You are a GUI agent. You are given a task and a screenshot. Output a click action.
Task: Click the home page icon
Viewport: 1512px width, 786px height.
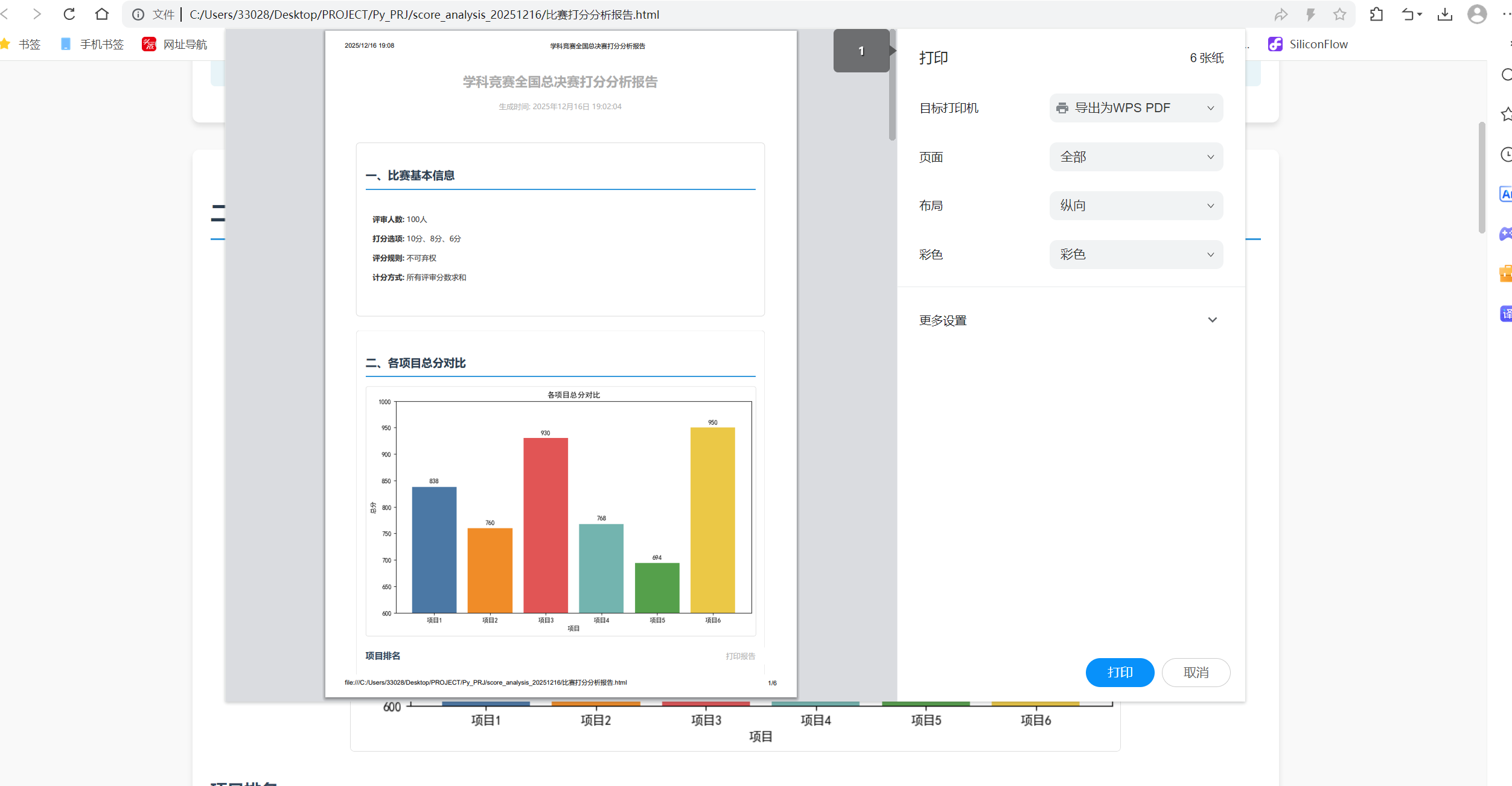tap(102, 14)
